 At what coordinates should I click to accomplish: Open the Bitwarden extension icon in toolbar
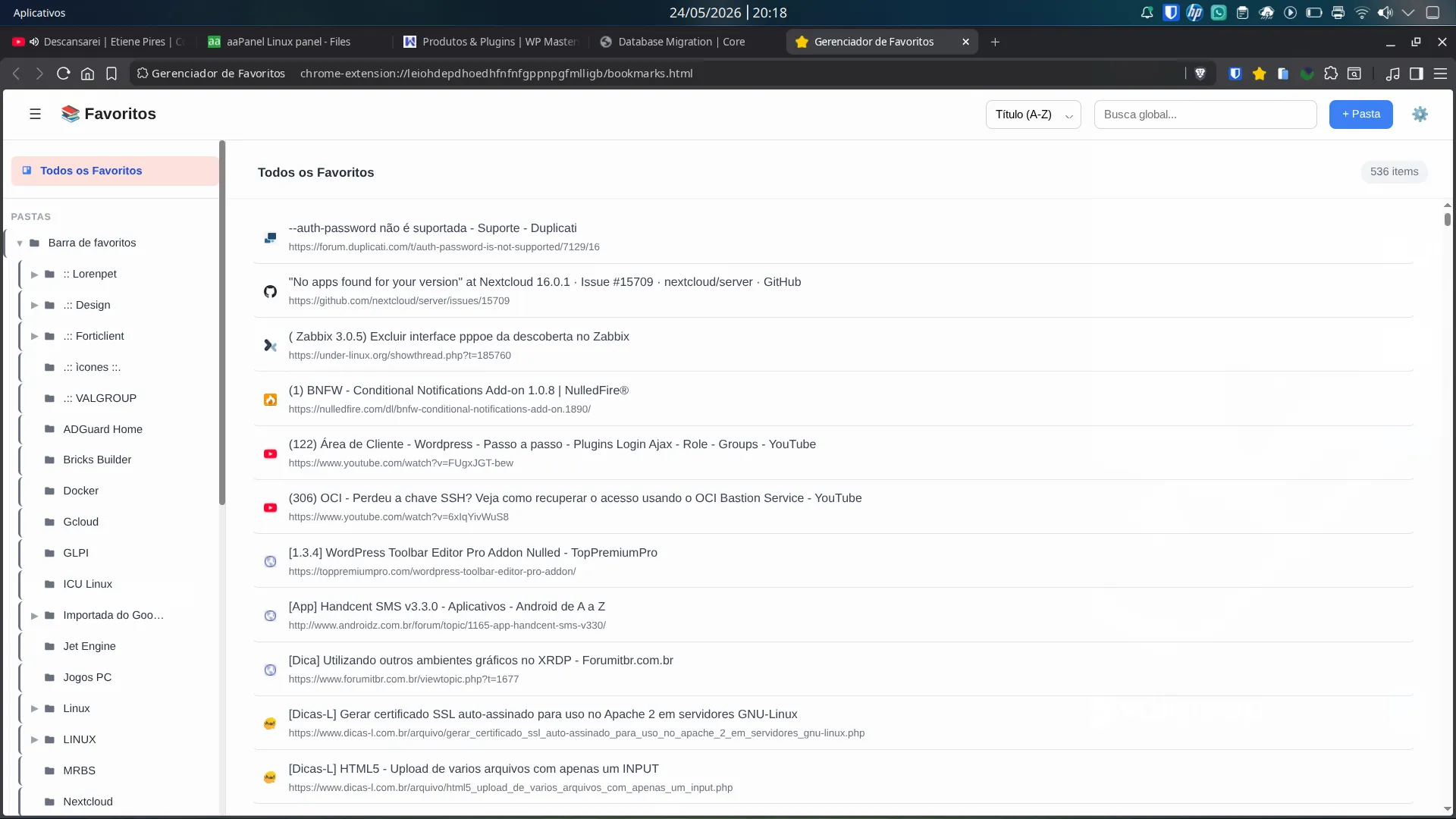(1235, 74)
